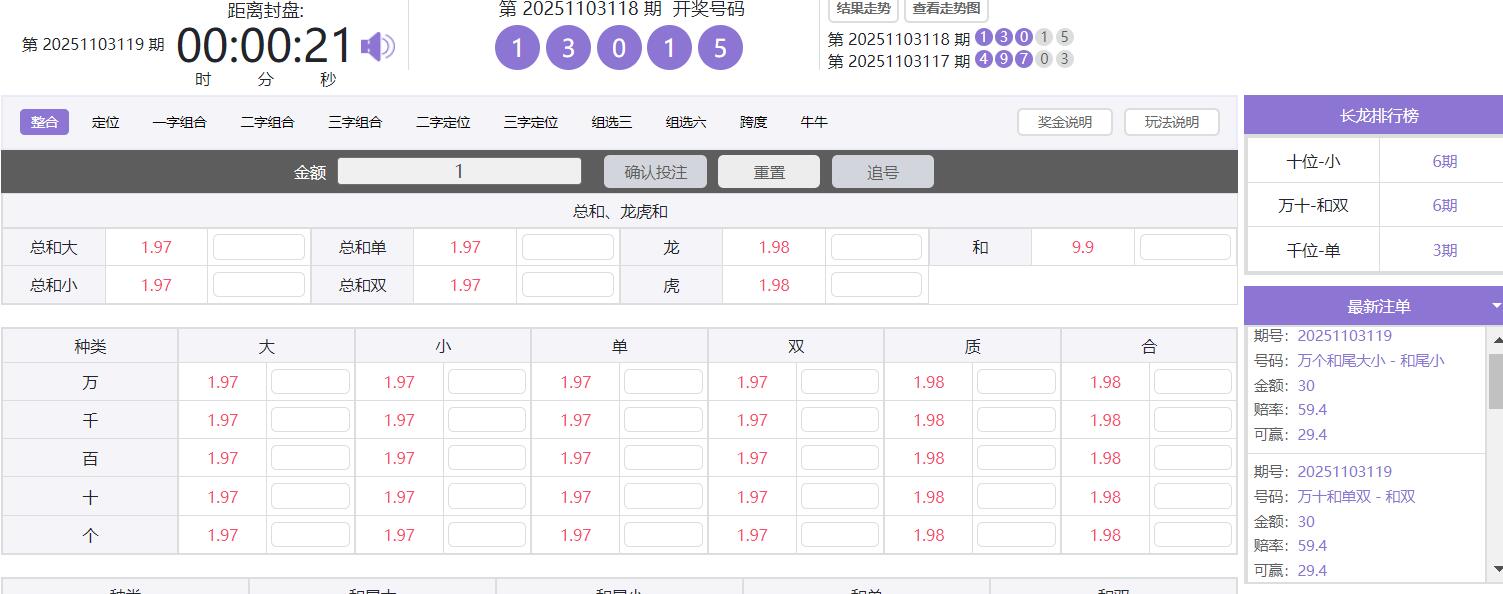Click the 追号 button
This screenshot has width=1503, height=594.
[882, 171]
